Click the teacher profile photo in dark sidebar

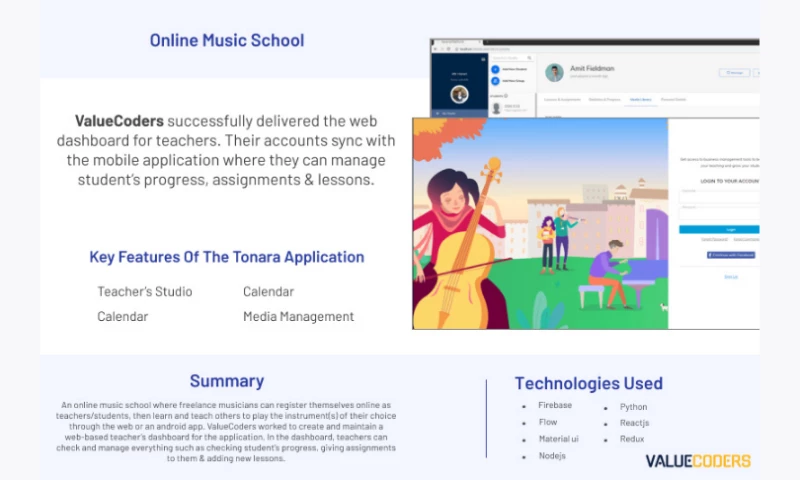pyautogui.click(x=459, y=94)
